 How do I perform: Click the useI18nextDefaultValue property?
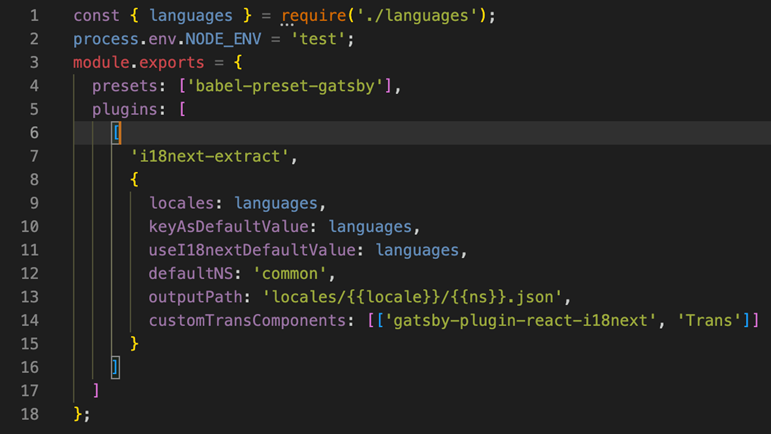click(x=252, y=250)
